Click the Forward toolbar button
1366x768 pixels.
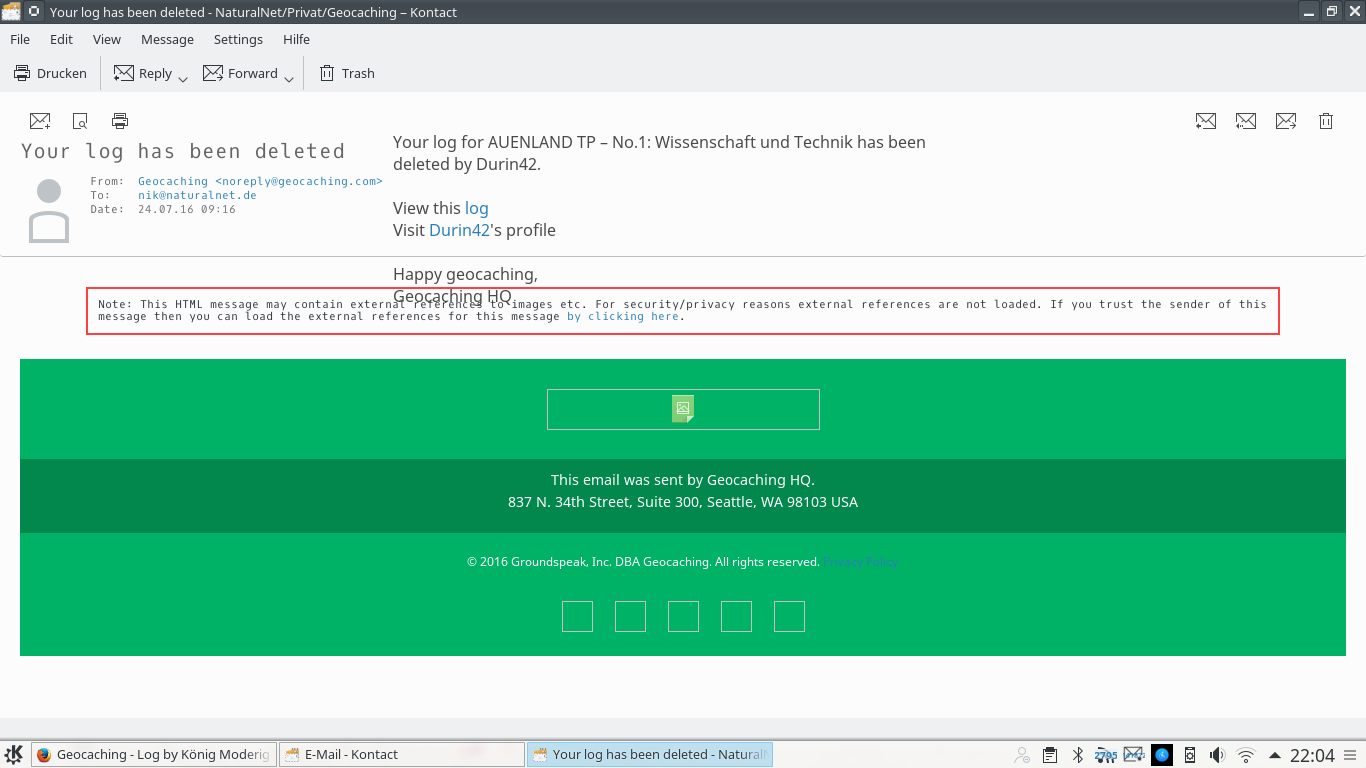point(240,73)
